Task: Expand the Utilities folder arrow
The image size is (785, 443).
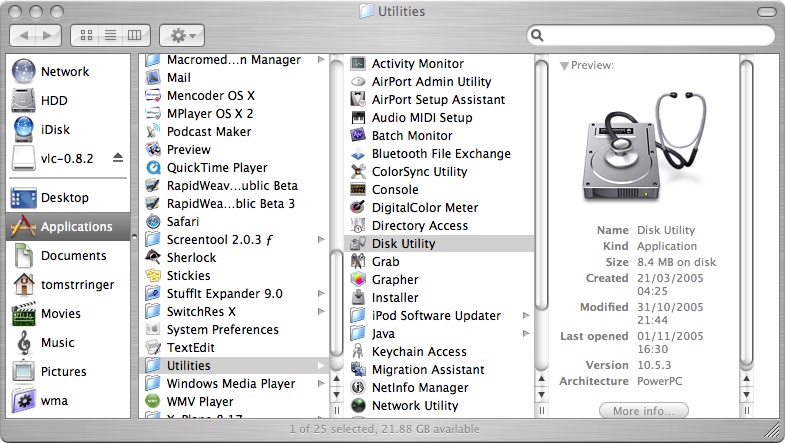Action: coord(321,366)
